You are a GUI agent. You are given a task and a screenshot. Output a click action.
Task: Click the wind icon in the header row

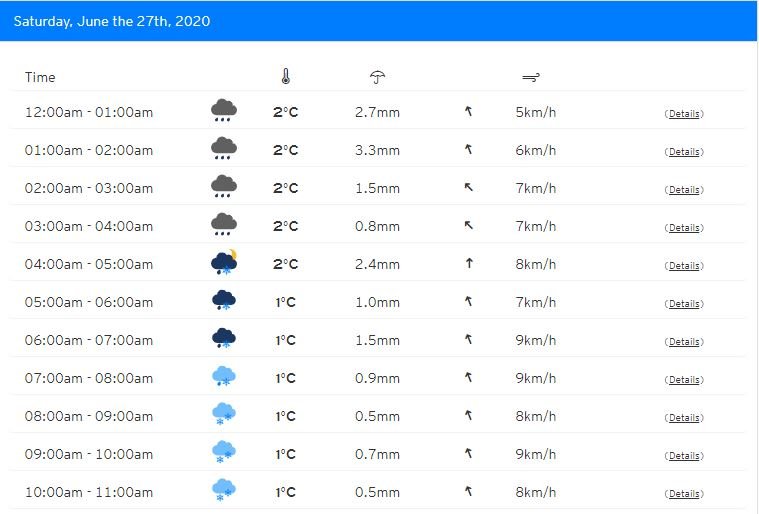pos(531,77)
